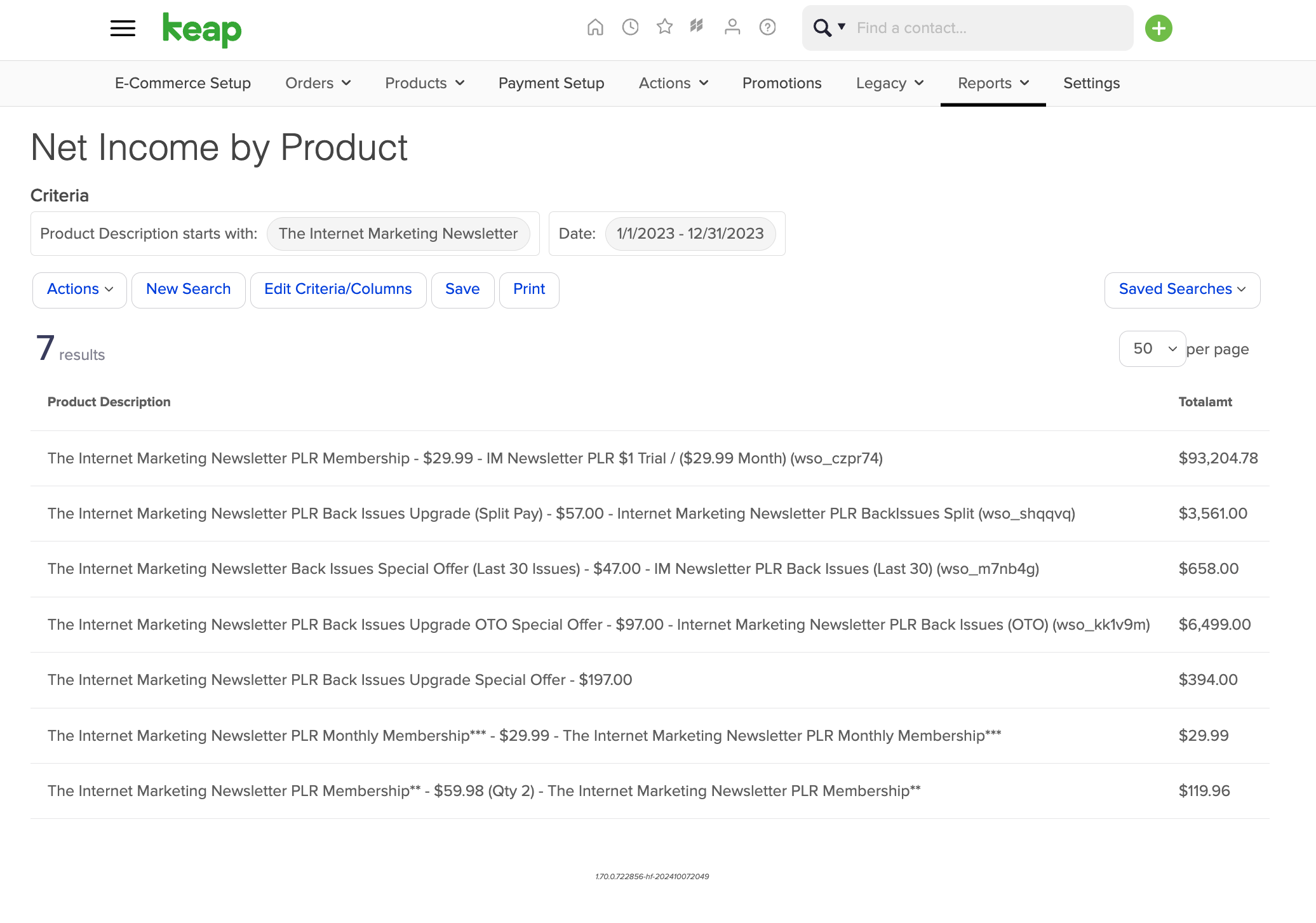Image resolution: width=1316 pixels, height=923 pixels.
Task: Open the user profile icon
Action: [732, 27]
